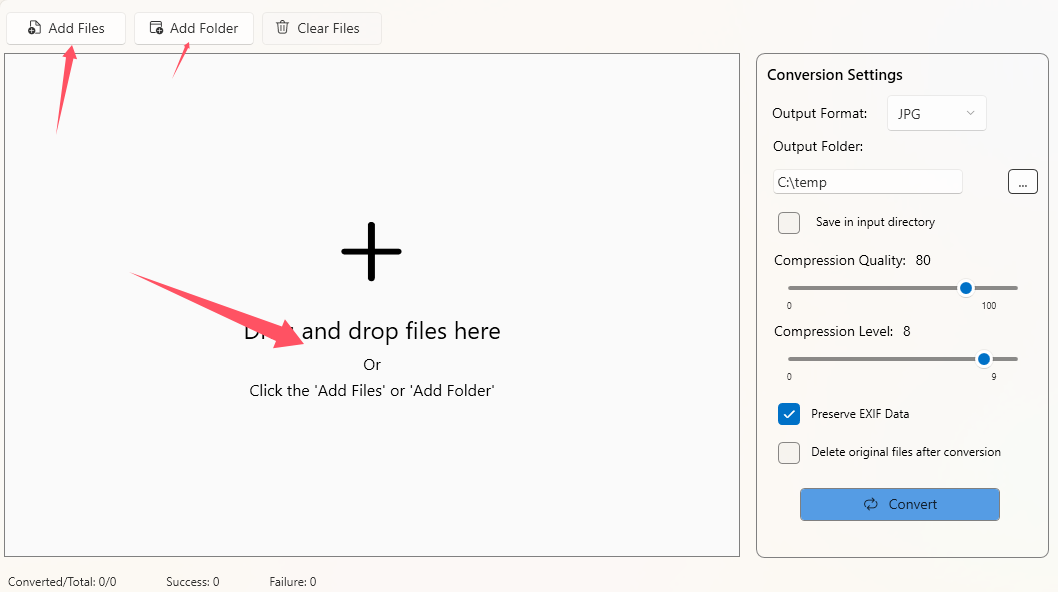This screenshot has height=592, width=1058.
Task: Click the Add Folder icon
Action: tap(156, 28)
